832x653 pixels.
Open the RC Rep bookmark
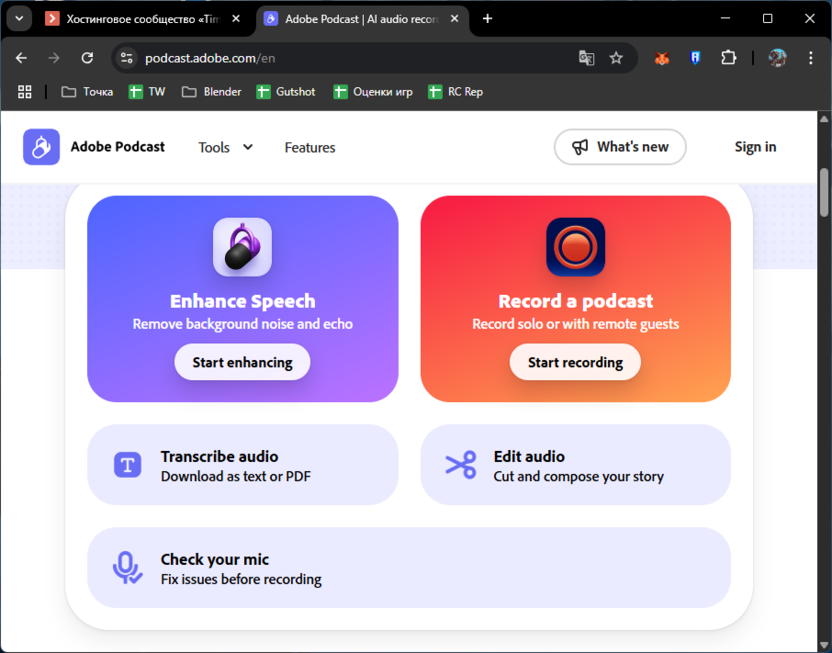pos(456,92)
